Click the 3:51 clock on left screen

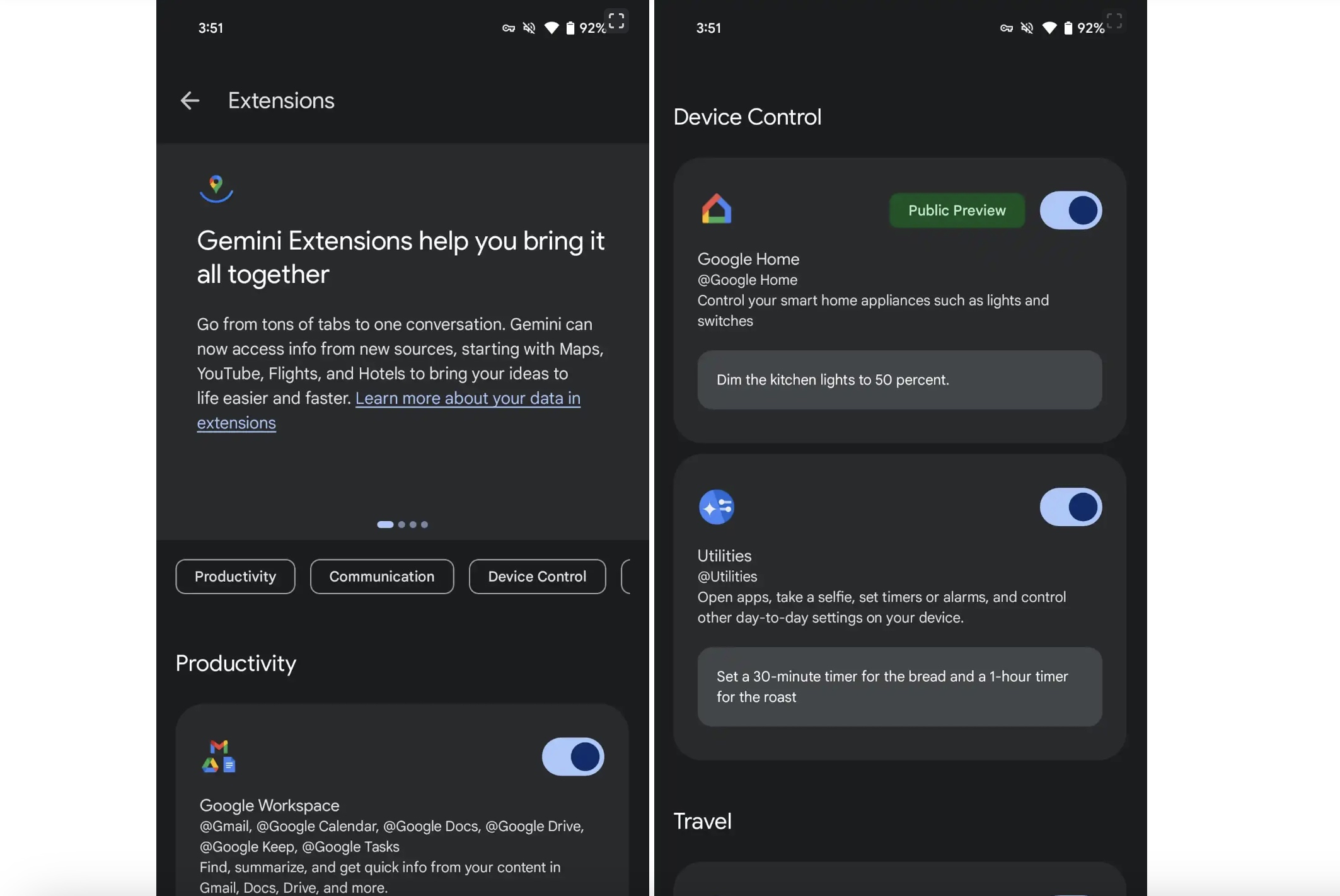pos(211,28)
